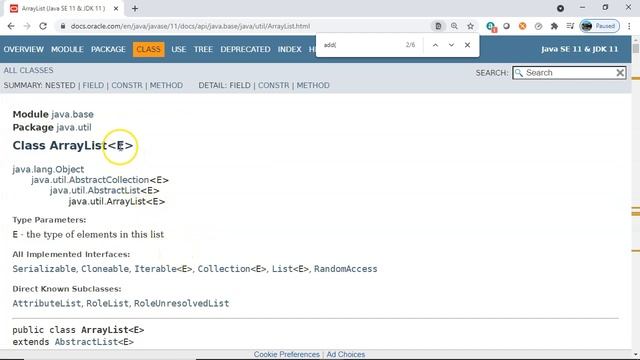
Task: Open Collection<E> interface link
Action: pos(232,269)
